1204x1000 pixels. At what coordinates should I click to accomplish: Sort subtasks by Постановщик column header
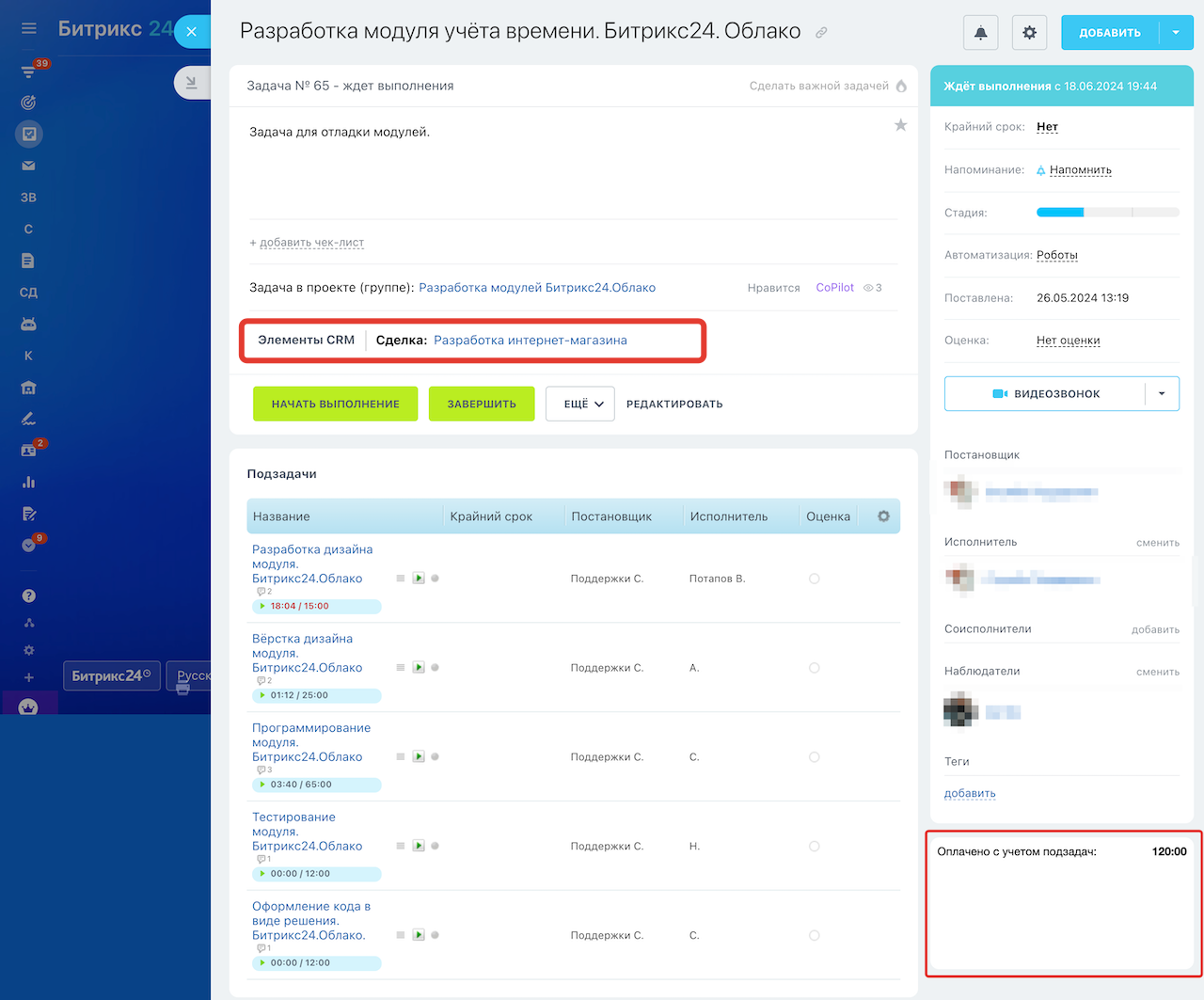point(611,516)
